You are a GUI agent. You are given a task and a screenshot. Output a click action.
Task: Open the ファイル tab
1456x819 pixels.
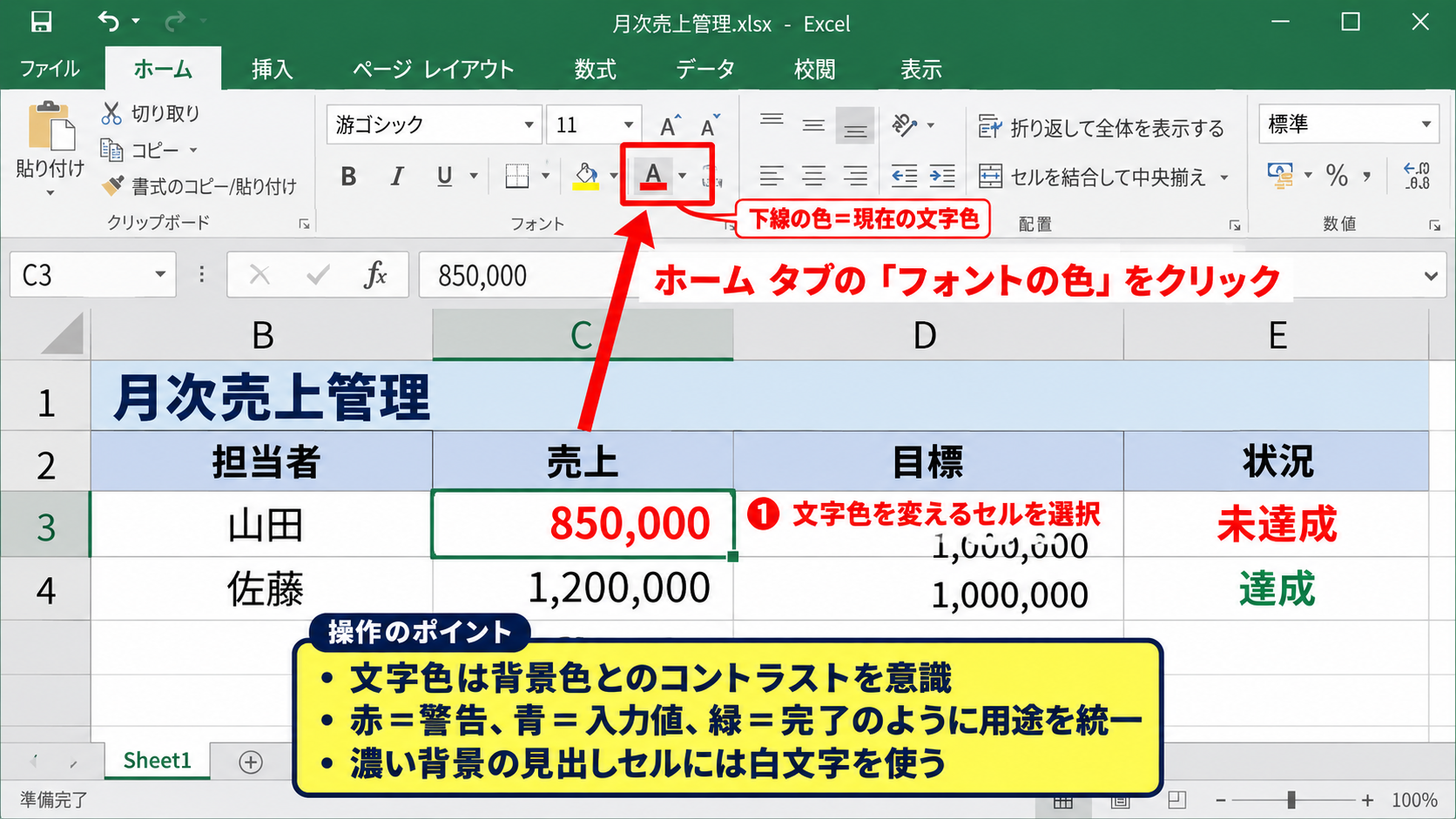click(50, 69)
